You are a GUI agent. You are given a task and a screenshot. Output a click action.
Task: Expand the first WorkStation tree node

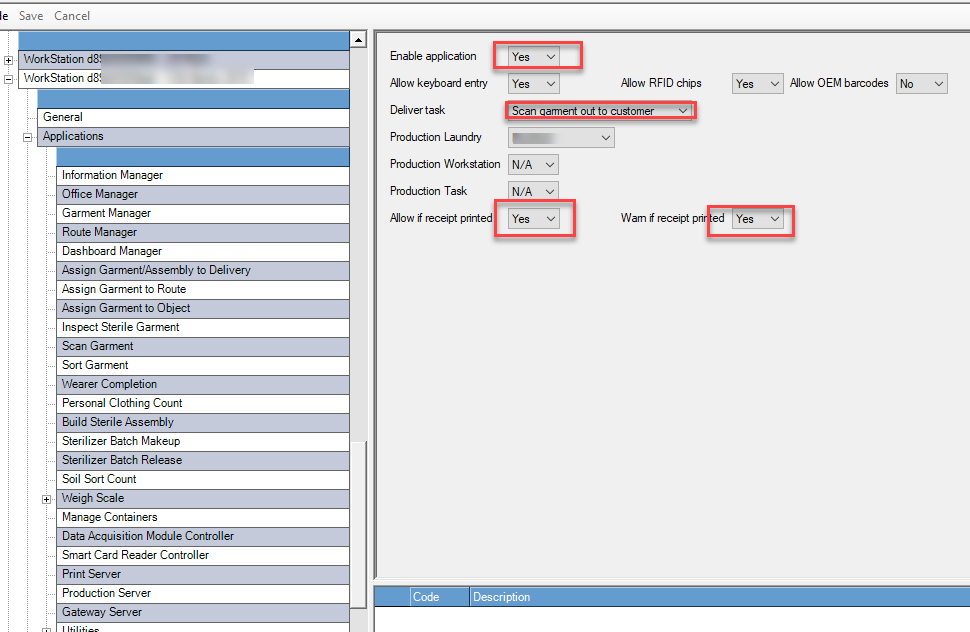[7, 59]
